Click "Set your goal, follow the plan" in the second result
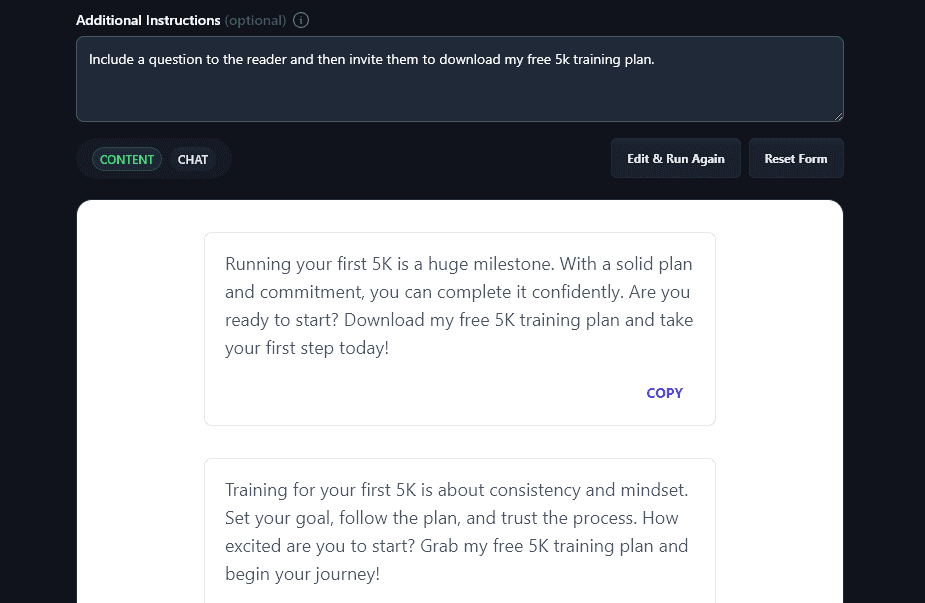The width and height of the screenshot is (925, 603). (x=335, y=518)
